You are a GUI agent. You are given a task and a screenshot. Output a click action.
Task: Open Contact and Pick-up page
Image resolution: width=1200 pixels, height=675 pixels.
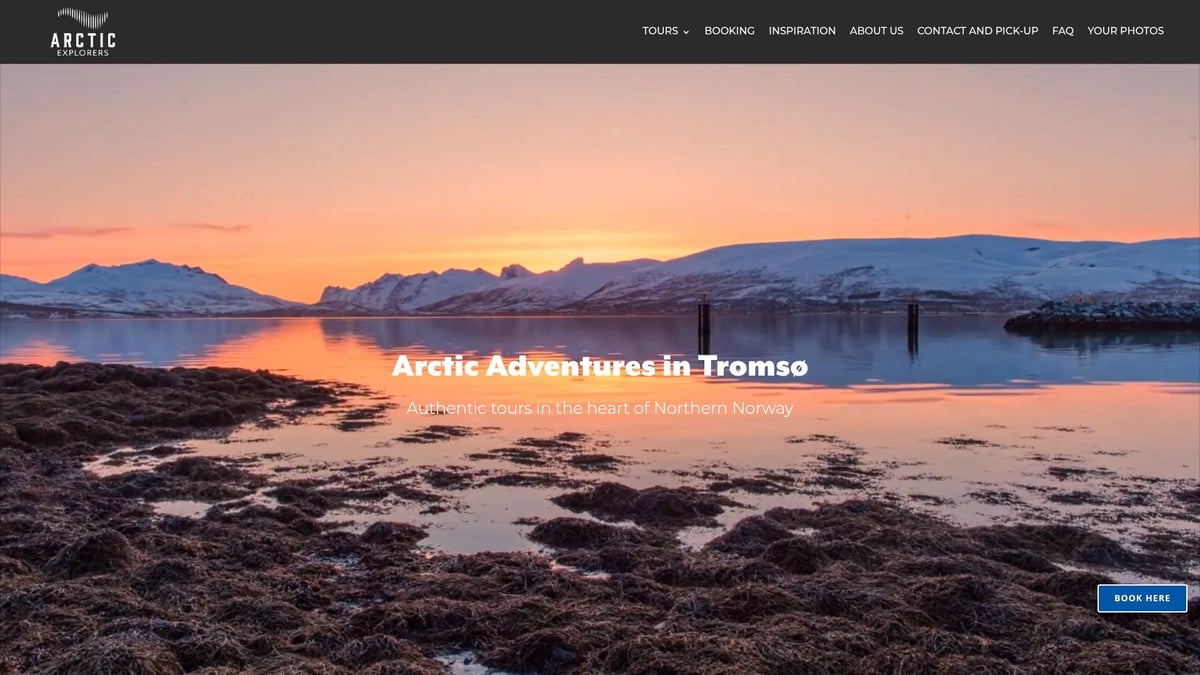(x=977, y=31)
